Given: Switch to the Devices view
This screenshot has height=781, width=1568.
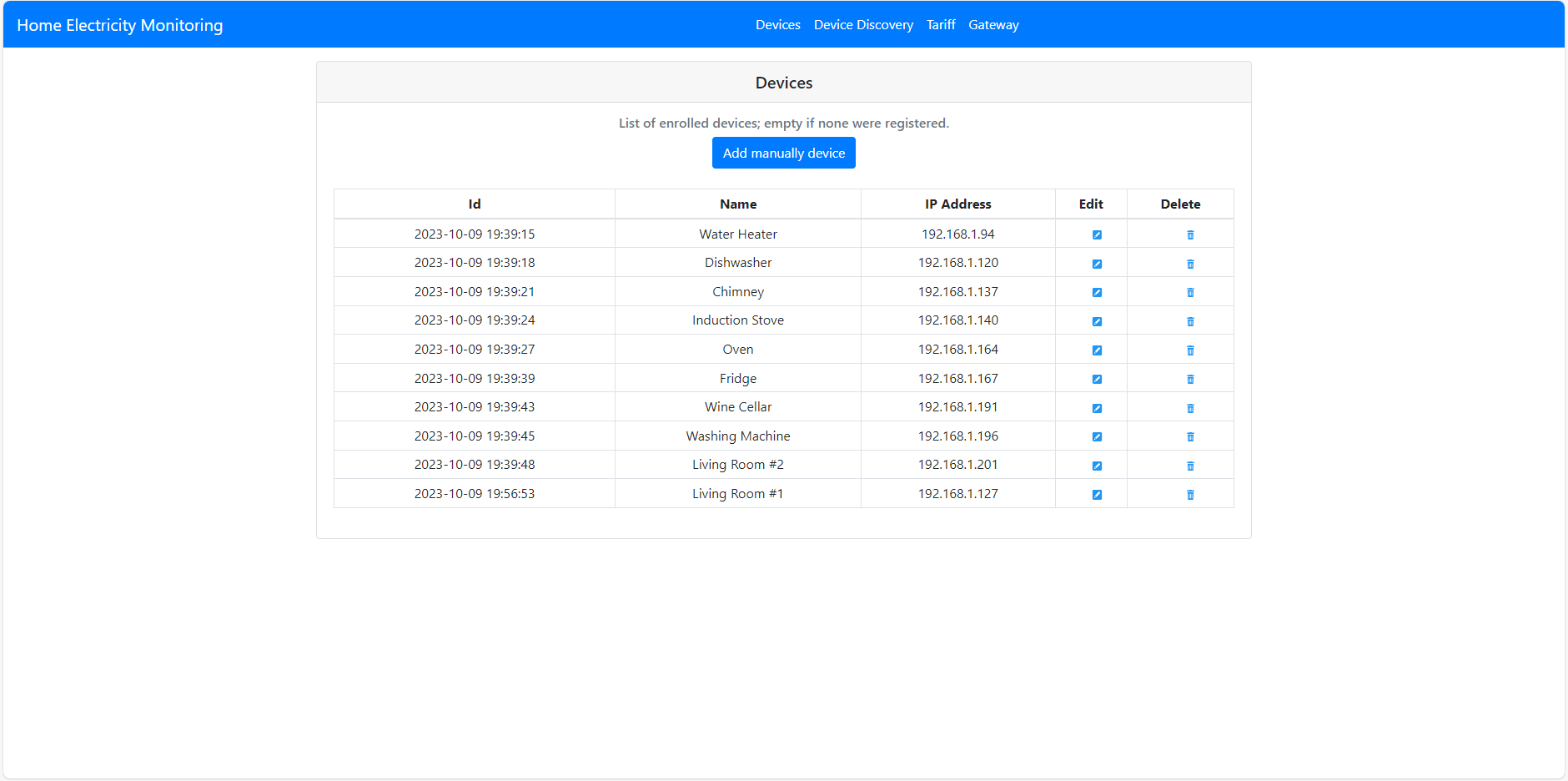Looking at the screenshot, I should click(777, 24).
